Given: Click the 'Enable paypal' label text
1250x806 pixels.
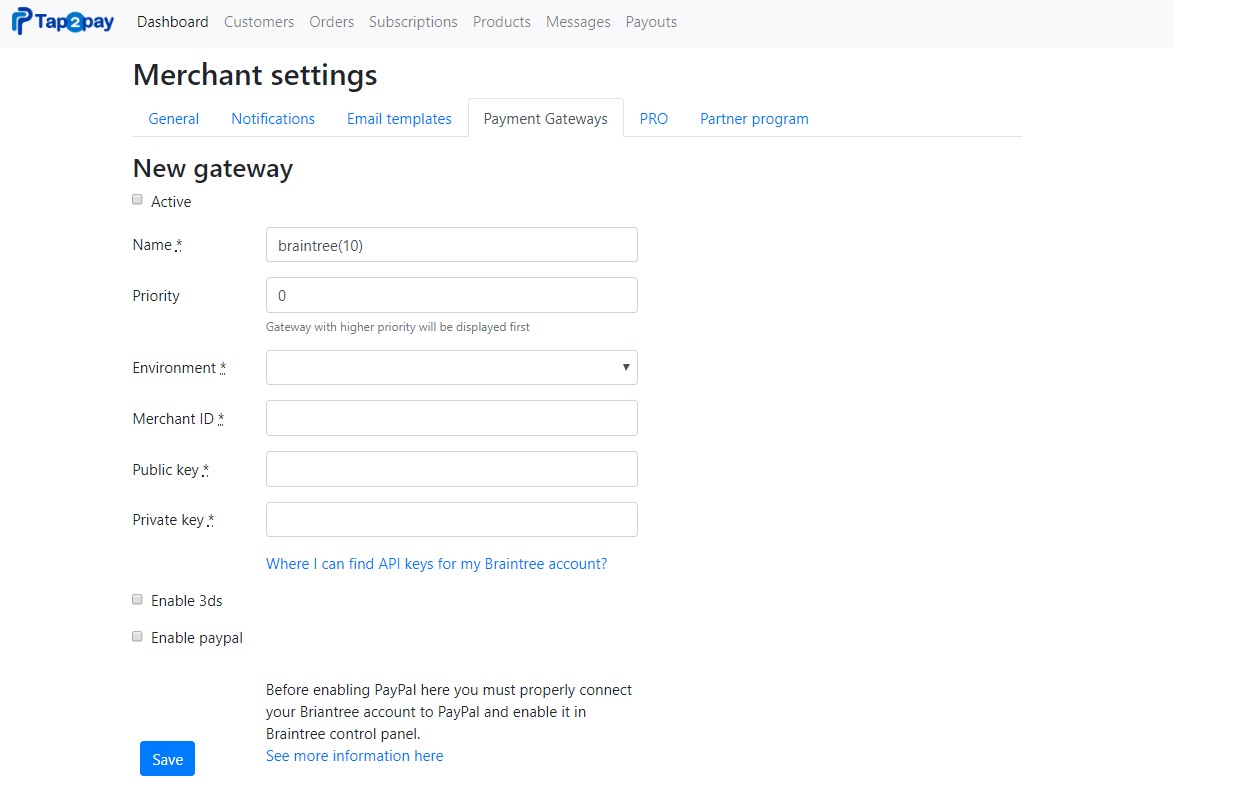Looking at the screenshot, I should click(x=197, y=638).
